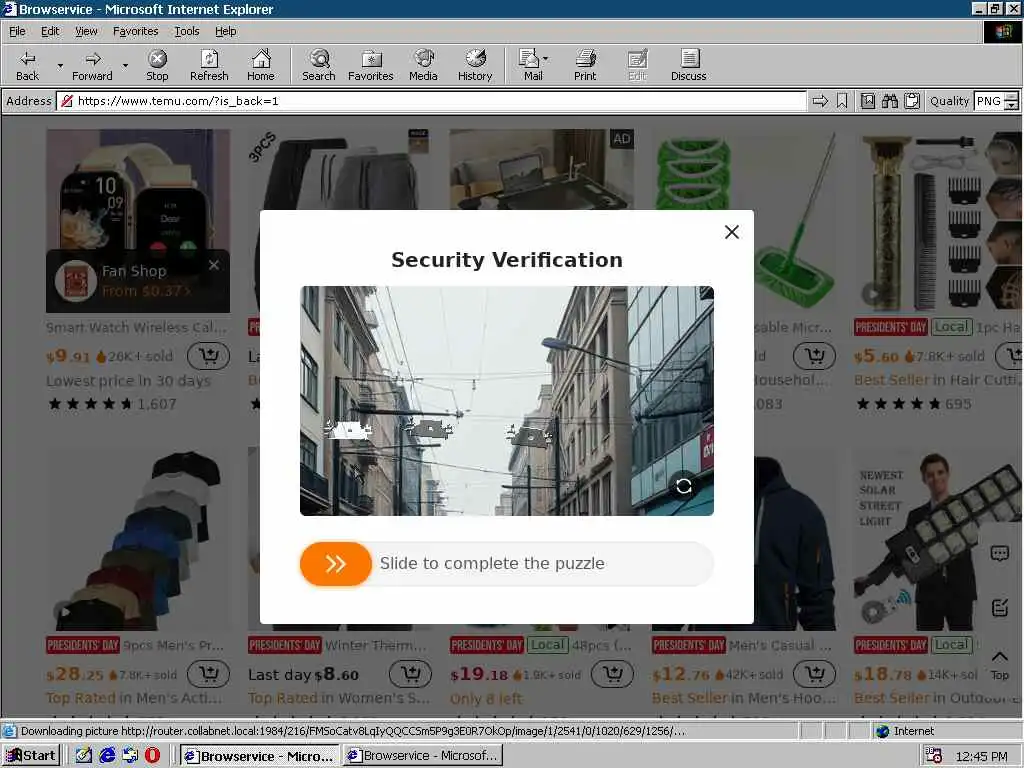Dismiss the Fan Shop popup

tap(214, 264)
